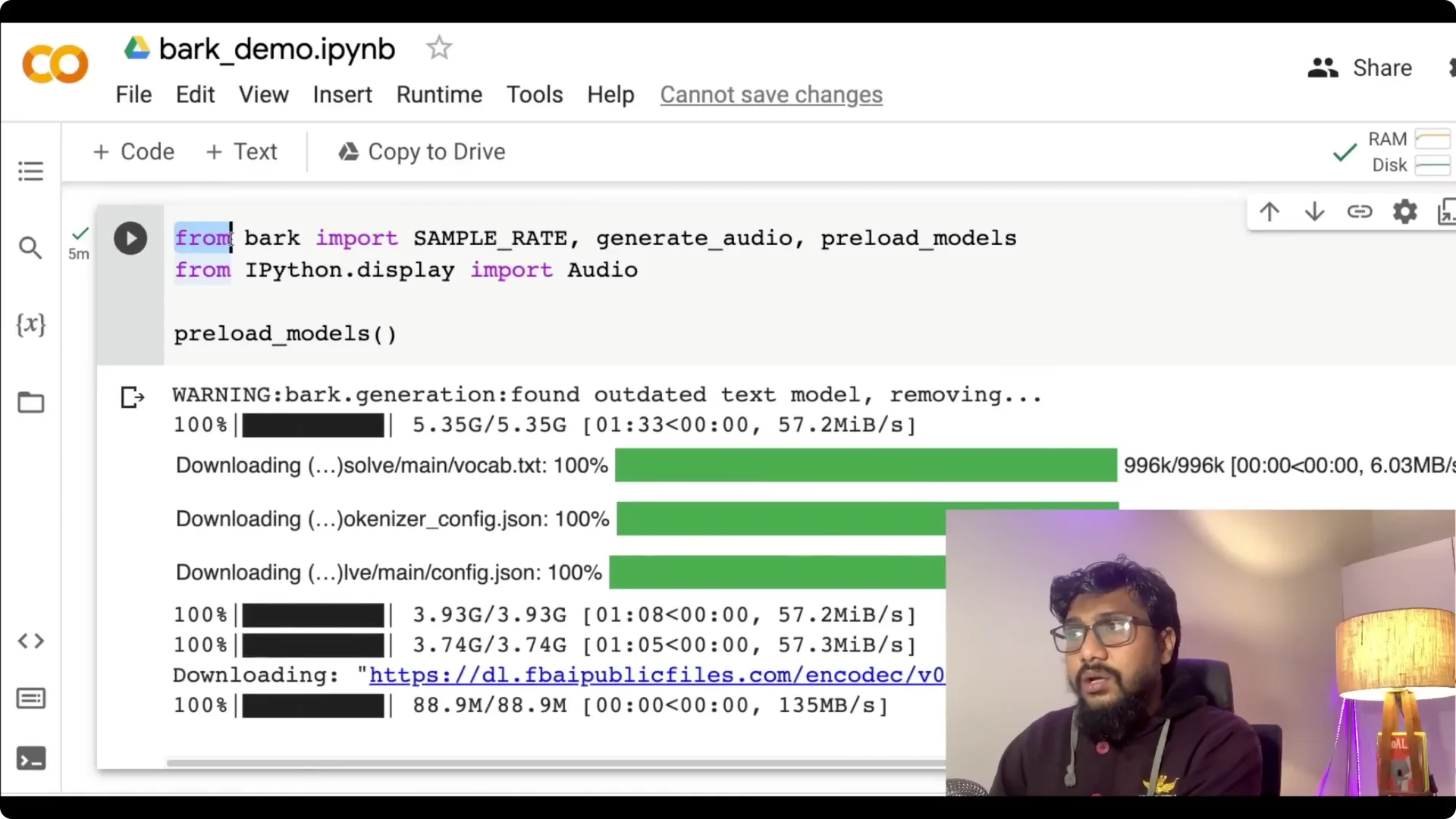Open the file browser sidebar

(x=30, y=403)
